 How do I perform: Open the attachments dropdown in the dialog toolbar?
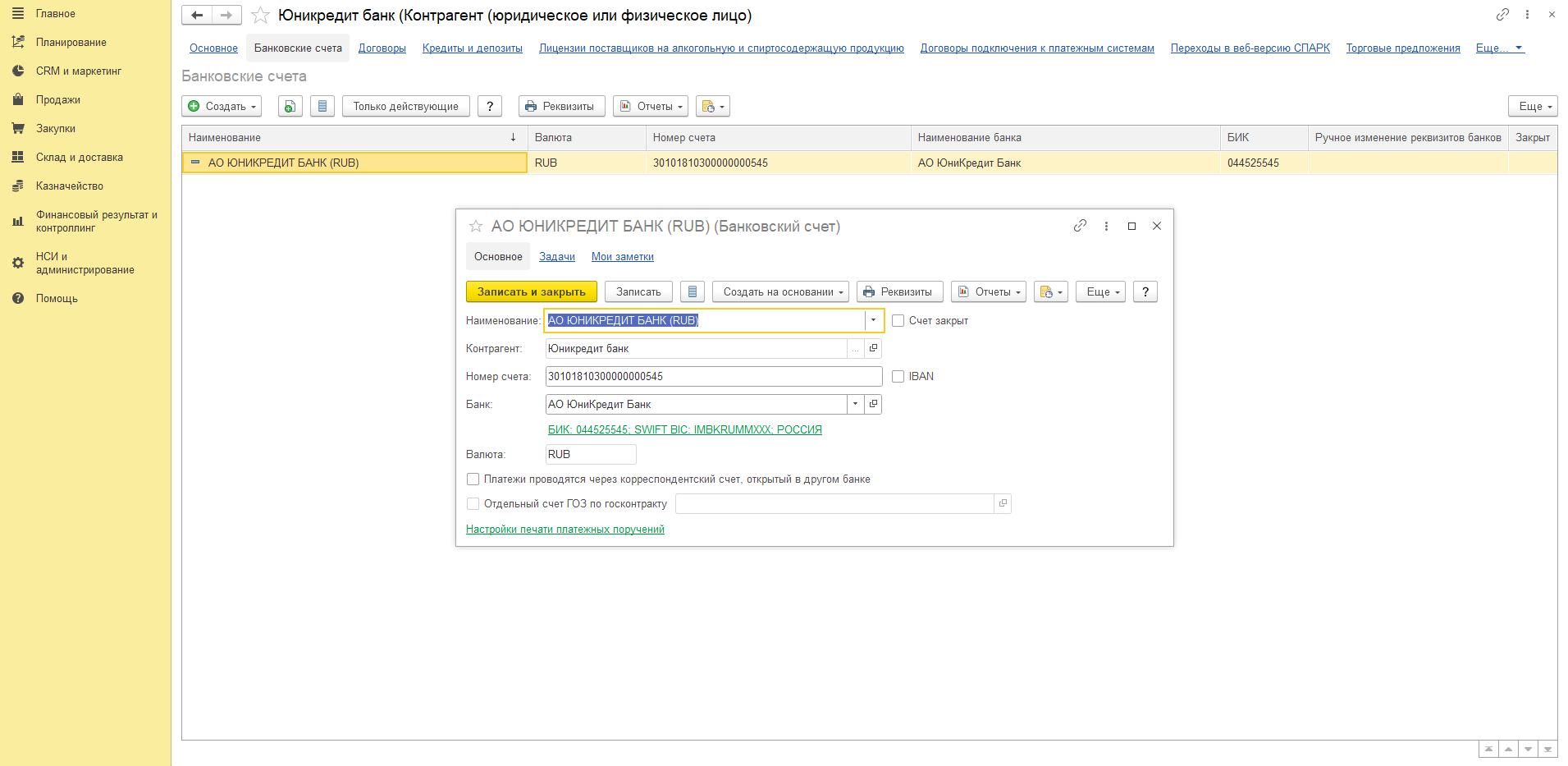(1051, 292)
